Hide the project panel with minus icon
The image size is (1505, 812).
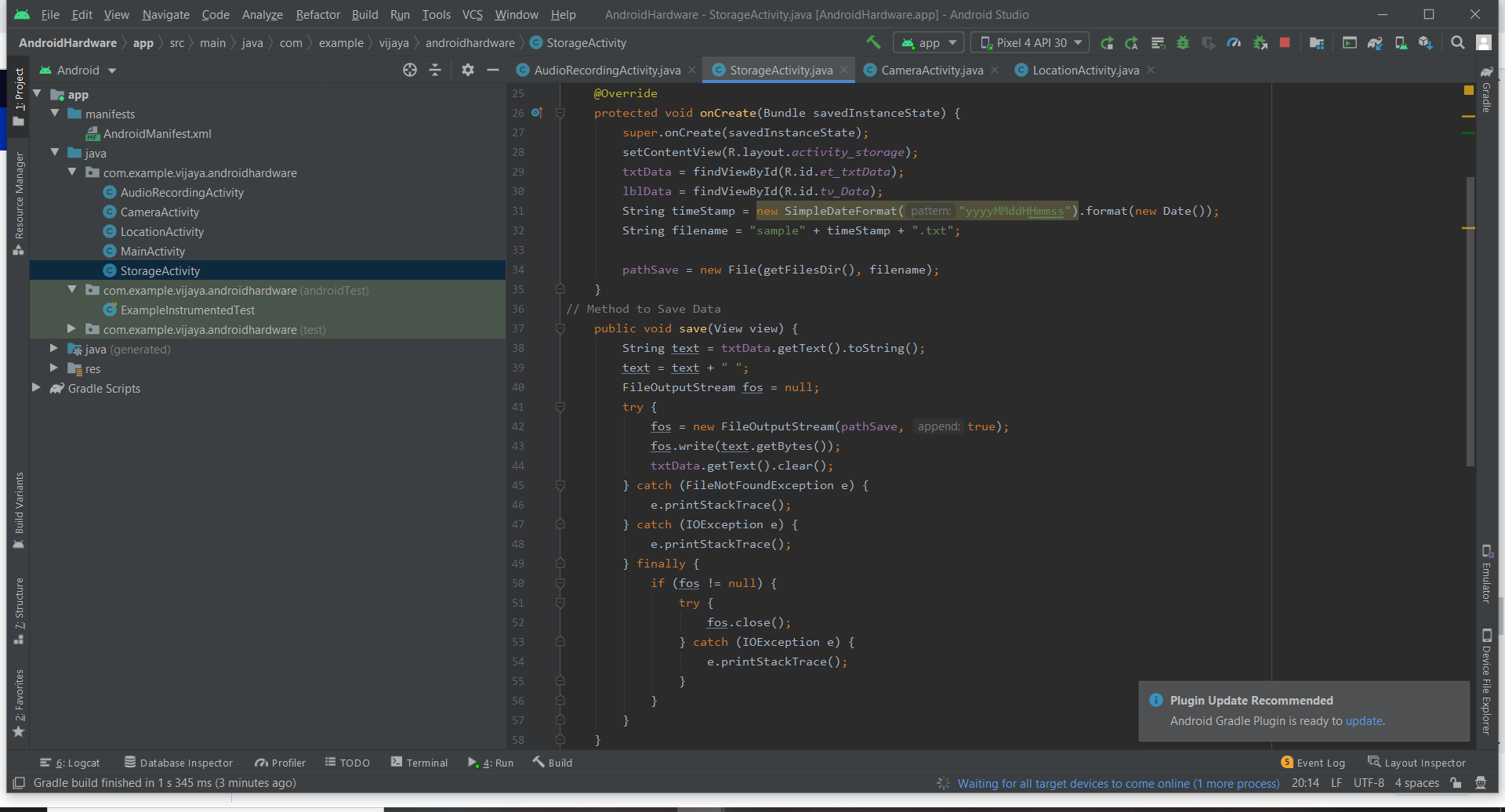[492, 70]
